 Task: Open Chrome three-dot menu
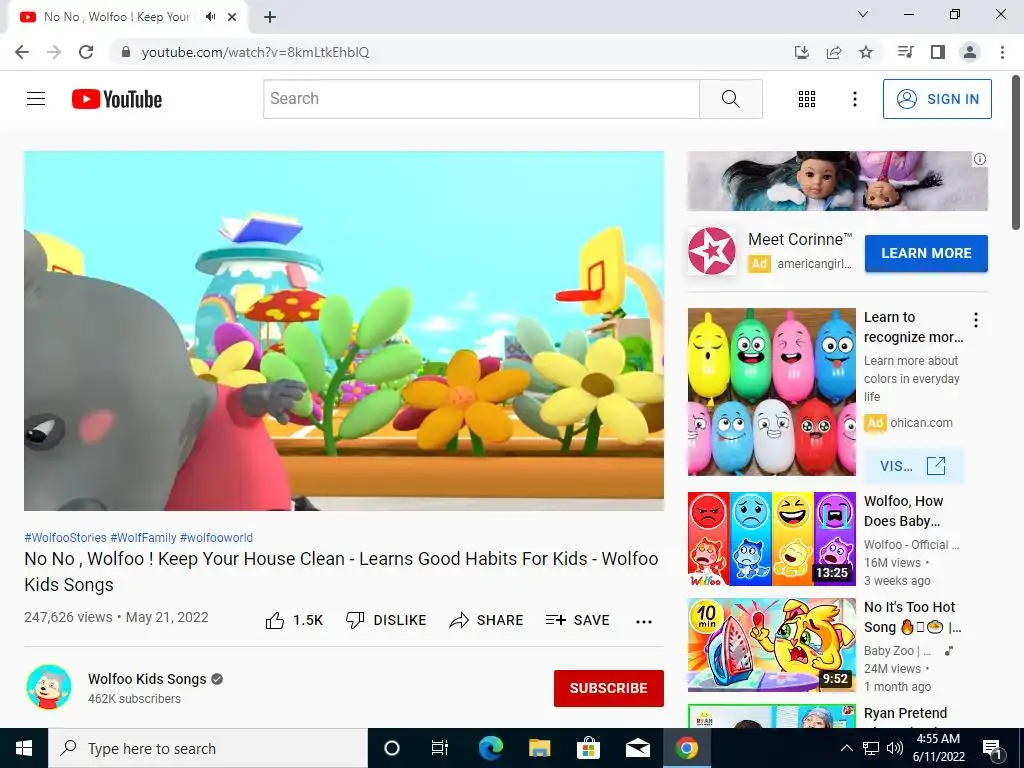point(1002,52)
